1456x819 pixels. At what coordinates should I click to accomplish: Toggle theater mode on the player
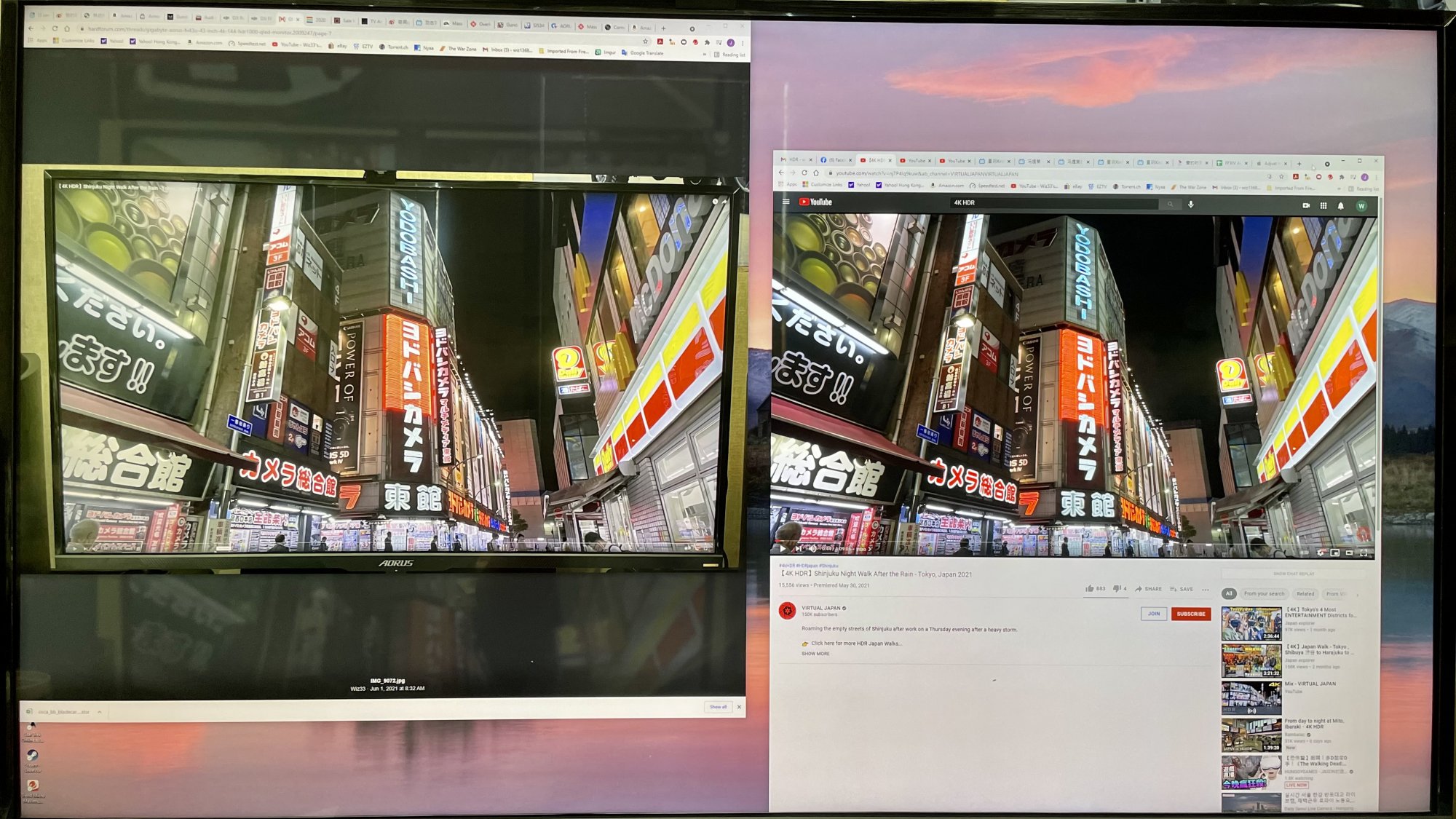click(1349, 553)
